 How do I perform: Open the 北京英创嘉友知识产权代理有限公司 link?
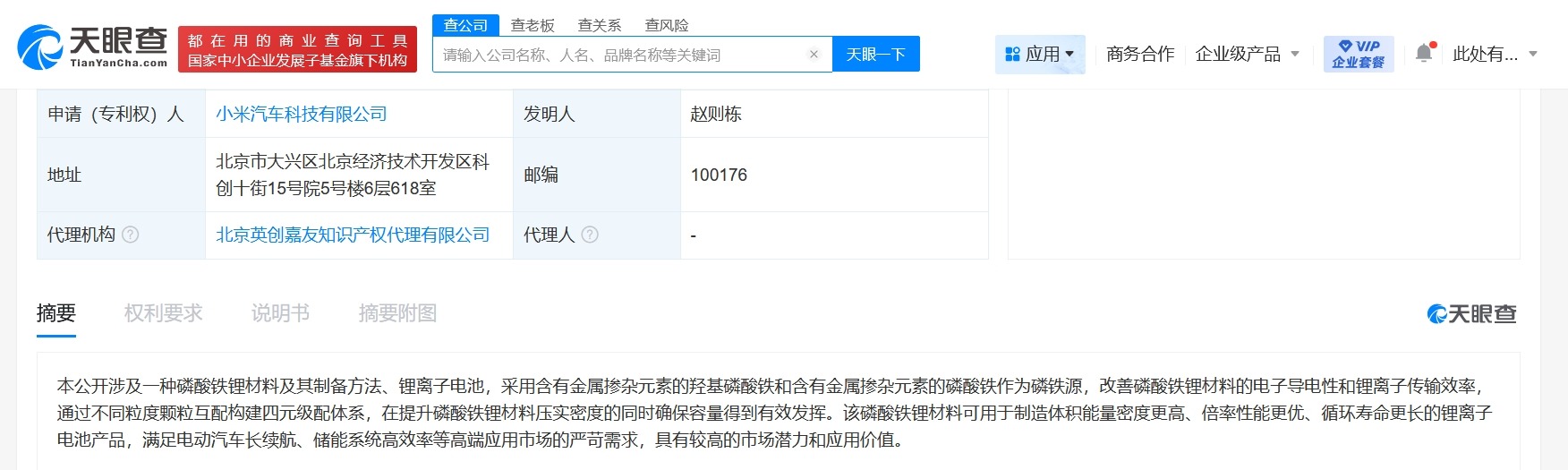click(353, 235)
